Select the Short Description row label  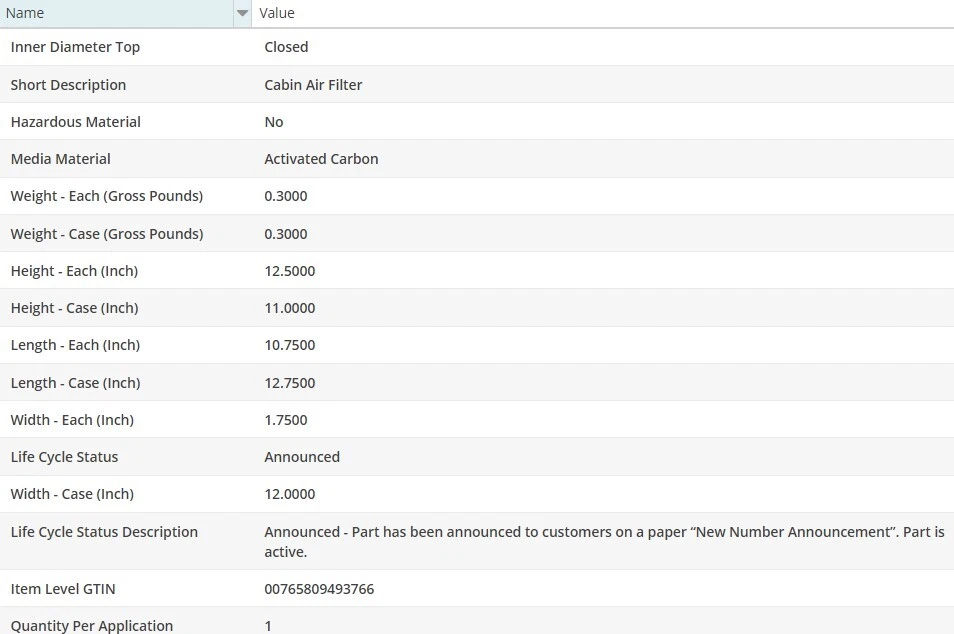click(x=68, y=85)
